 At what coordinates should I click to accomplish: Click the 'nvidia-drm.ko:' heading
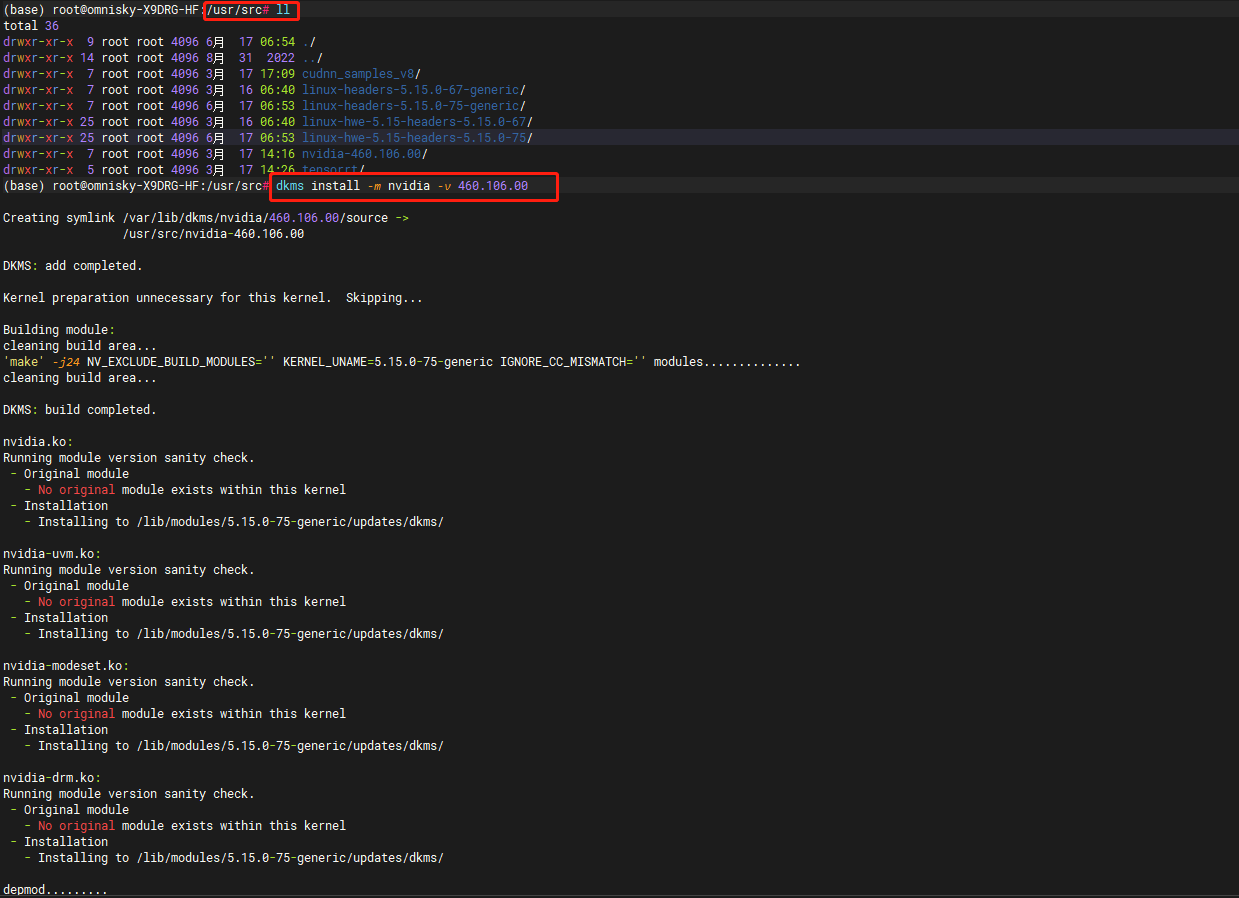click(52, 778)
